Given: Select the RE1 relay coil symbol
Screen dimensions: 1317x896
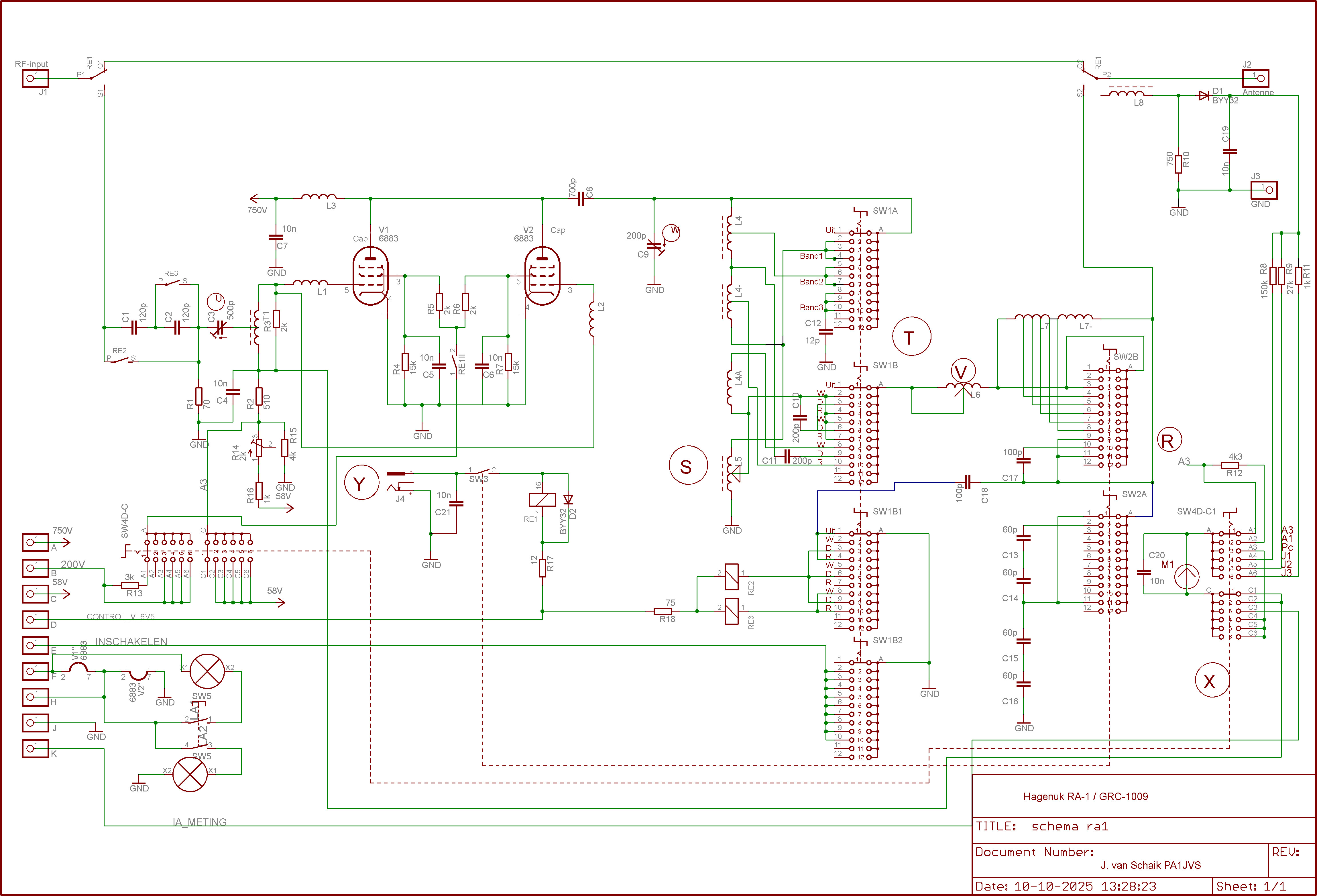Looking at the screenshot, I should pyautogui.click(x=542, y=499).
